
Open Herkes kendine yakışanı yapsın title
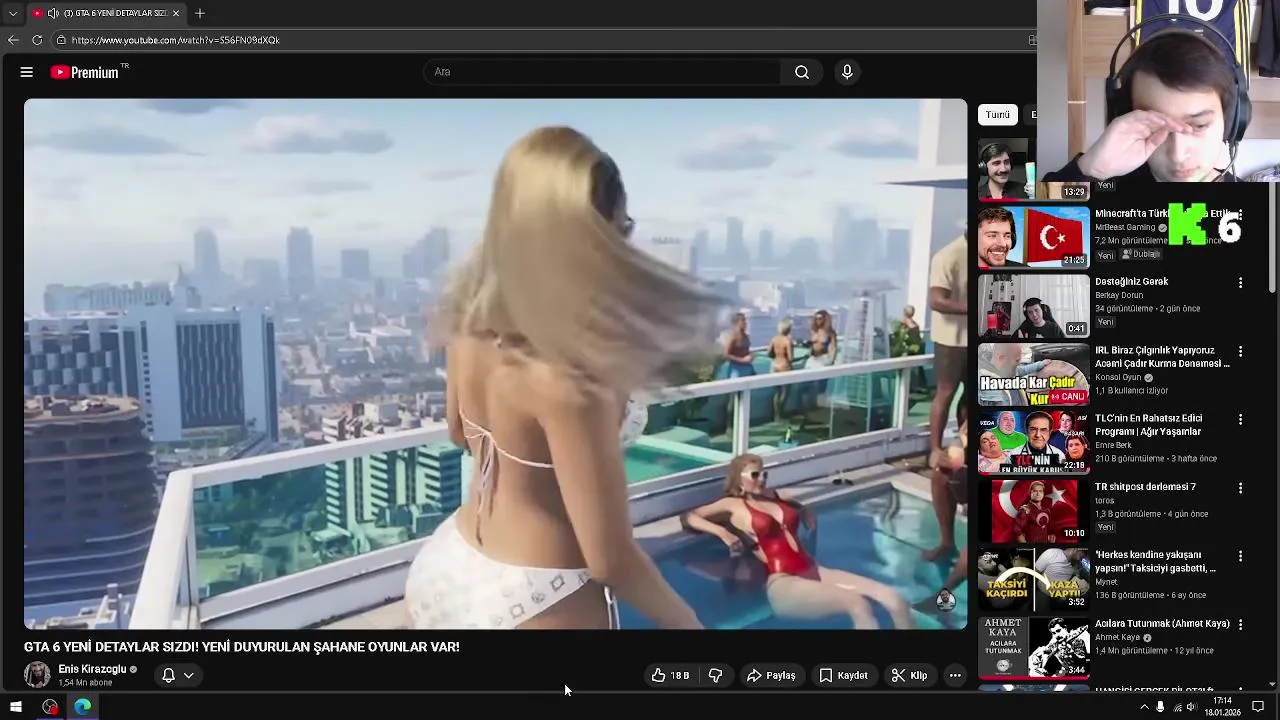click(1155, 561)
